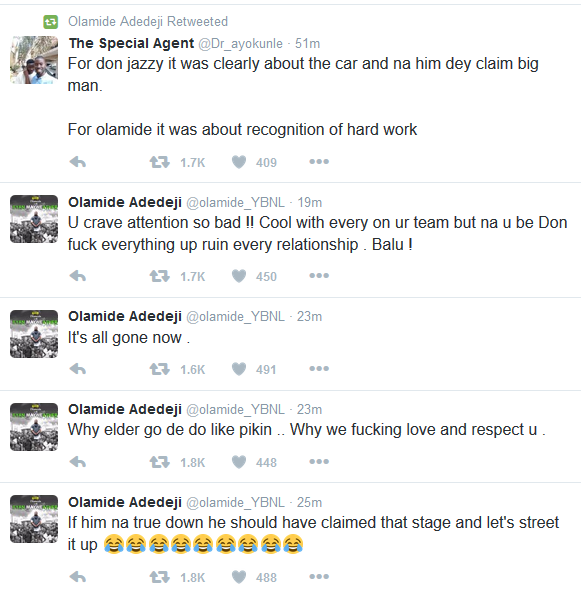Retweet the 'U crave attention' tweet

point(160,276)
